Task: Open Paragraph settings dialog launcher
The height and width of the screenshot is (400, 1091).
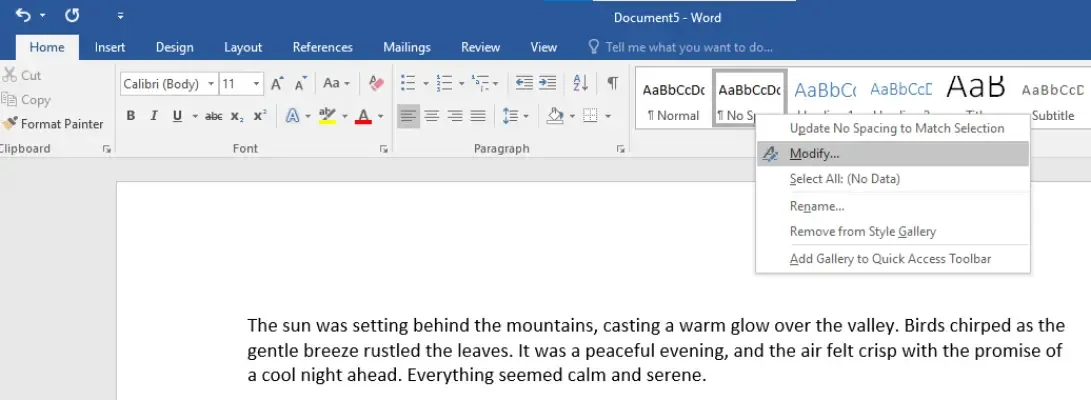Action: 621,149
